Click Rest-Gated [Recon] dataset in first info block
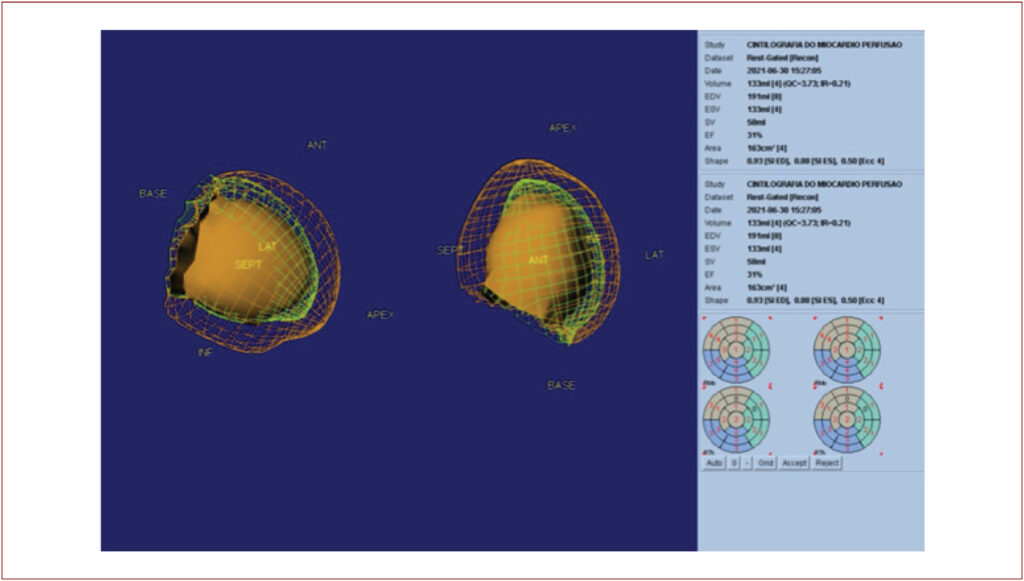Viewport: 1024px width, 581px height. point(782,58)
